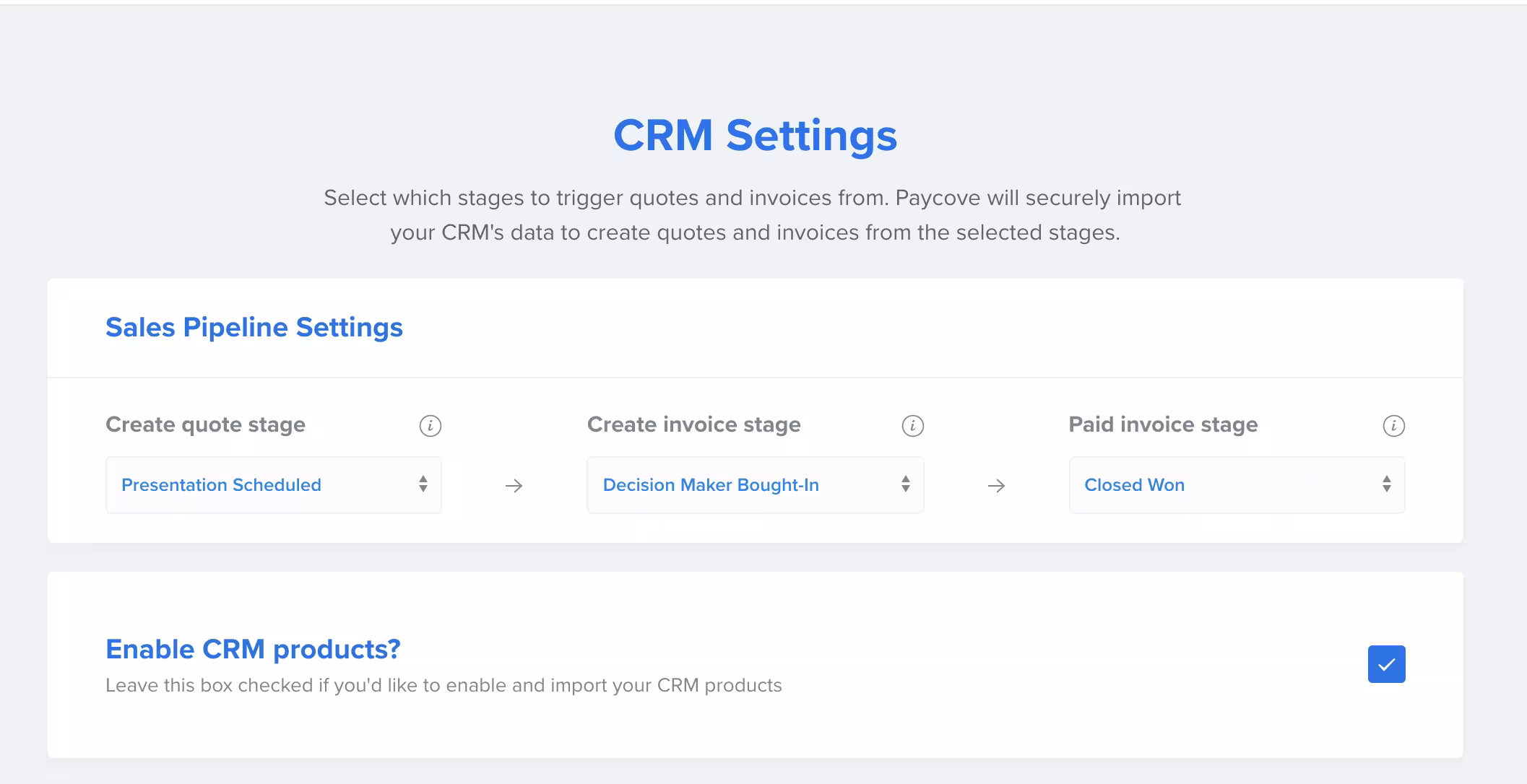Uncheck the Enable CRM products checkbox

[x=1386, y=664]
